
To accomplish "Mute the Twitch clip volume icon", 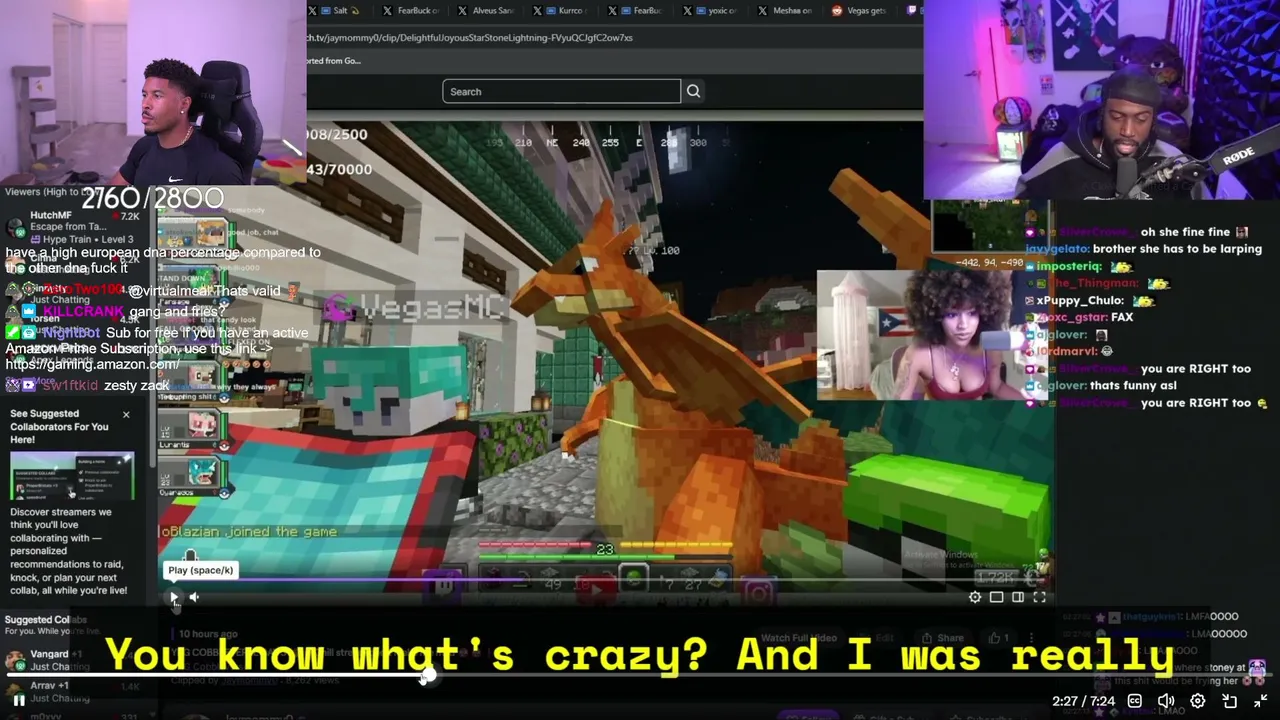I will (194, 597).
